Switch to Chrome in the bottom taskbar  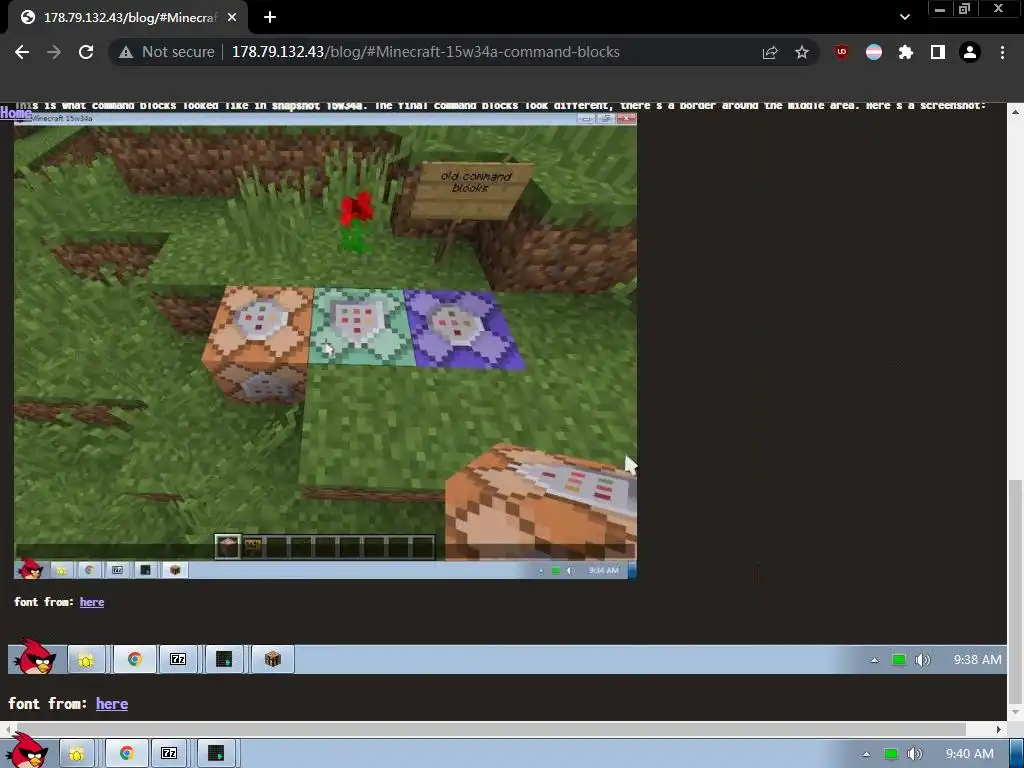pos(126,754)
